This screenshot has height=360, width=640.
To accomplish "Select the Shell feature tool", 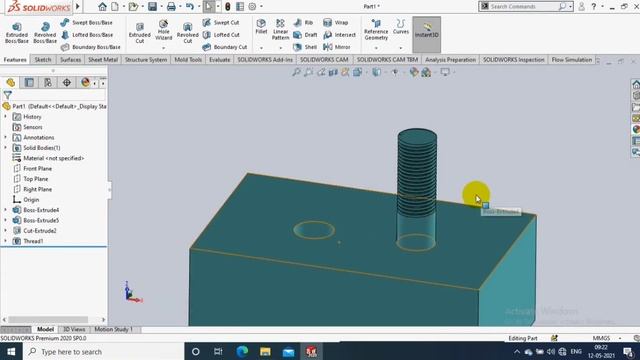I will (305, 47).
